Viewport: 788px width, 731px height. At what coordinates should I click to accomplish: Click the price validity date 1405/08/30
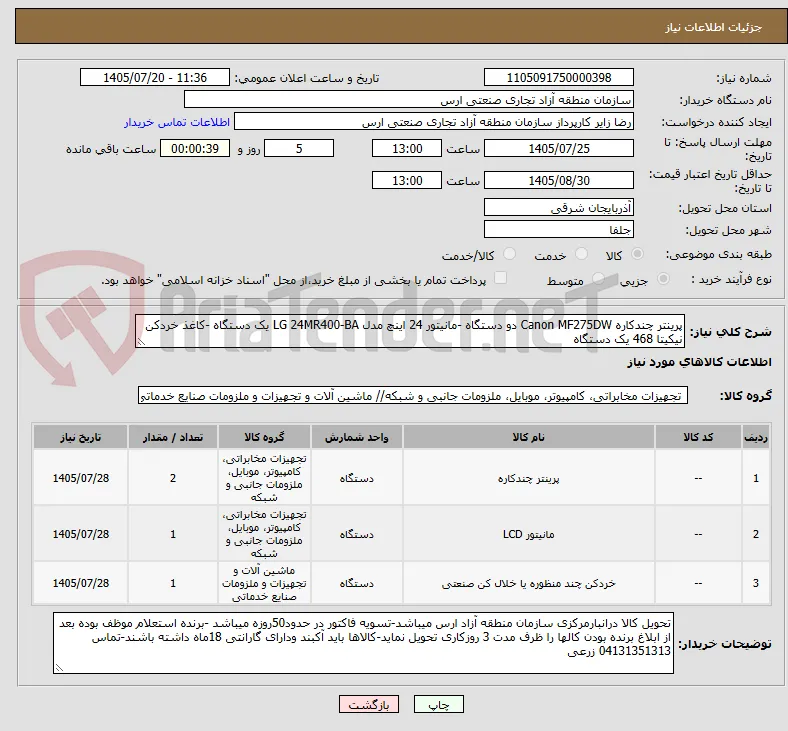click(x=558, y=180)
